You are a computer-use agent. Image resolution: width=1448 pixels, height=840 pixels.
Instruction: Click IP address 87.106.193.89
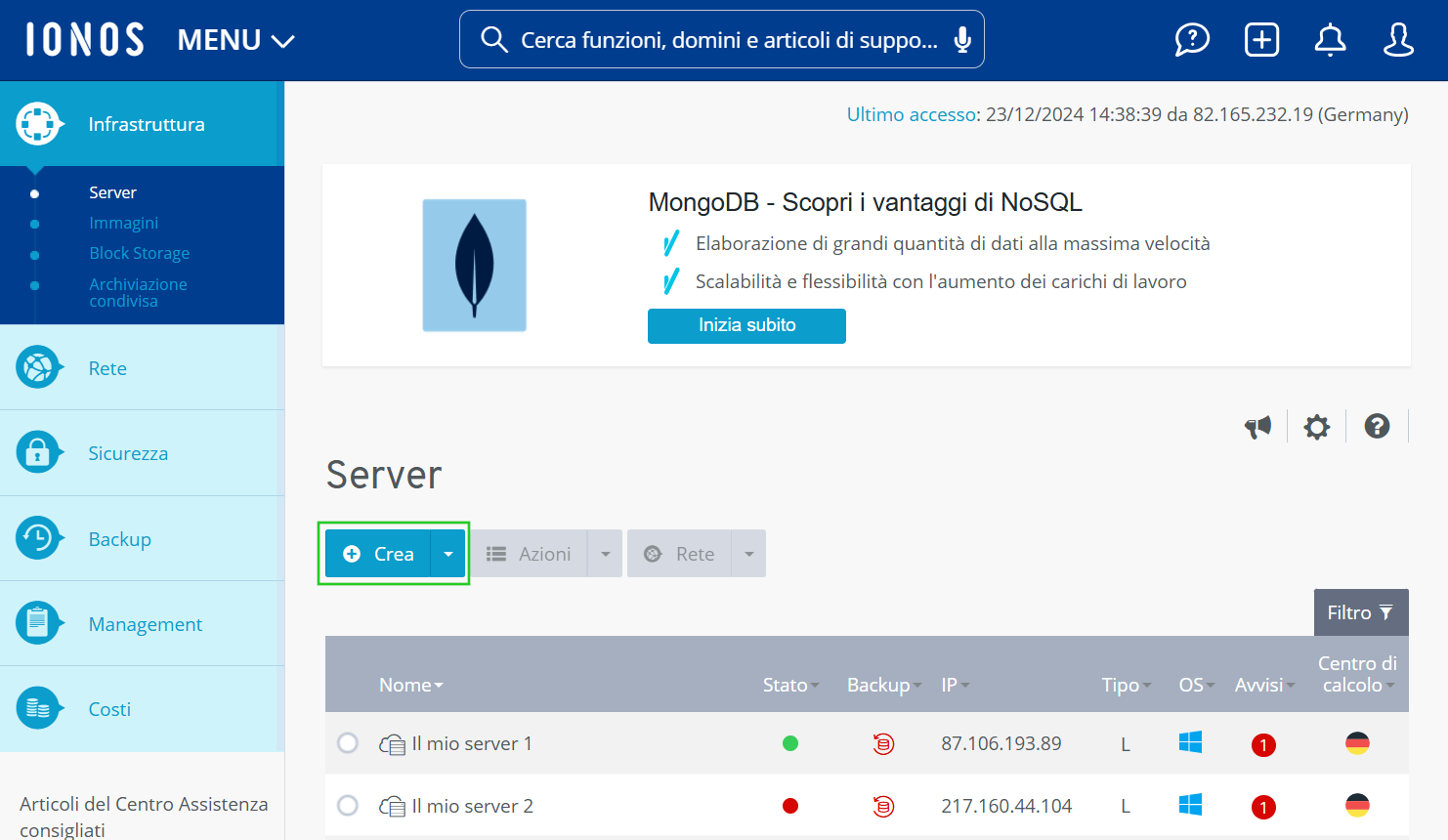tap(1001, 743)
